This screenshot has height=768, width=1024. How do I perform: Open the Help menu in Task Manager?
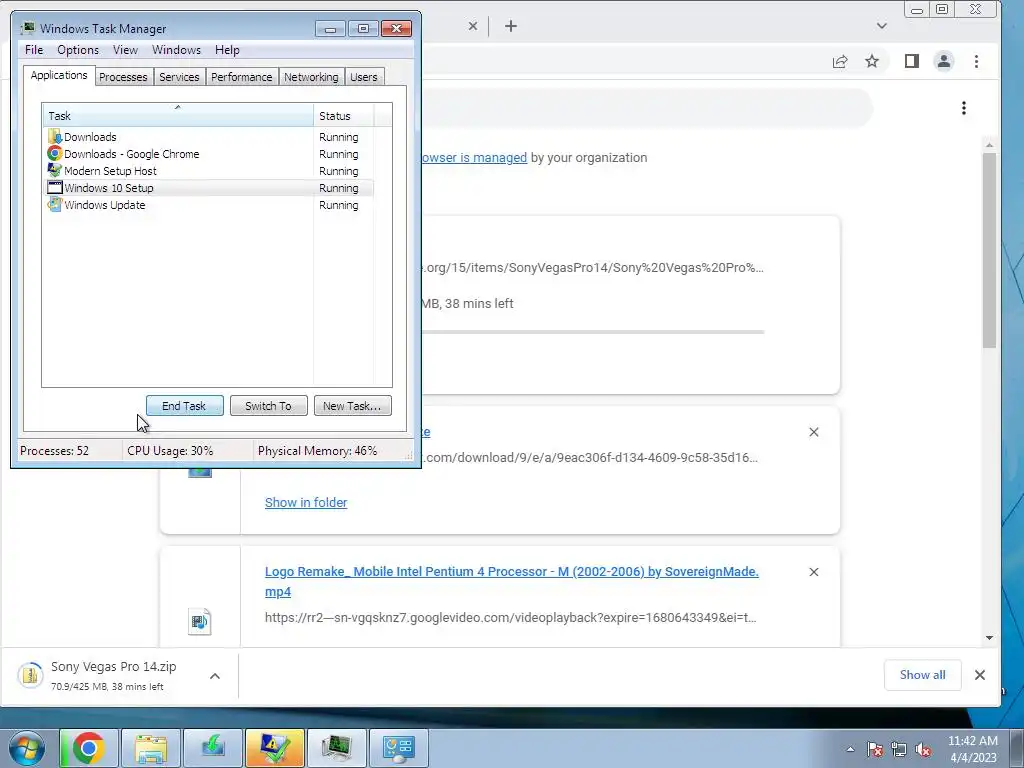click(x=227, y=50)
